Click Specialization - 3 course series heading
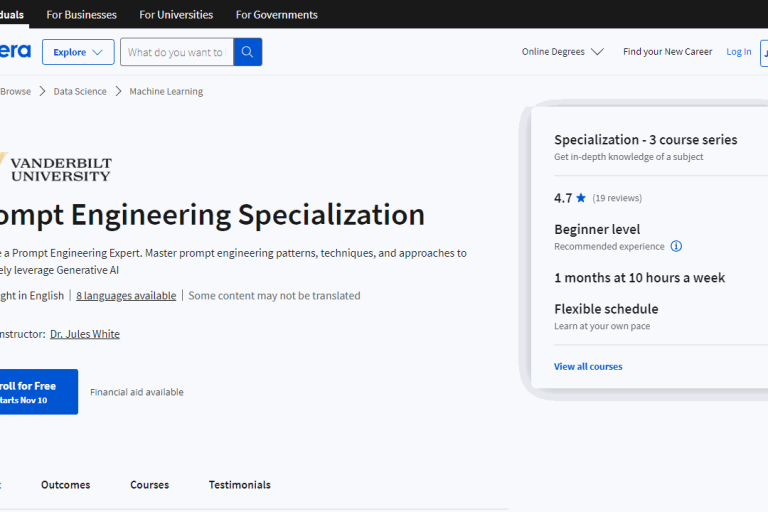This screenshot has width=768, height=512. (x=646, y=140)
